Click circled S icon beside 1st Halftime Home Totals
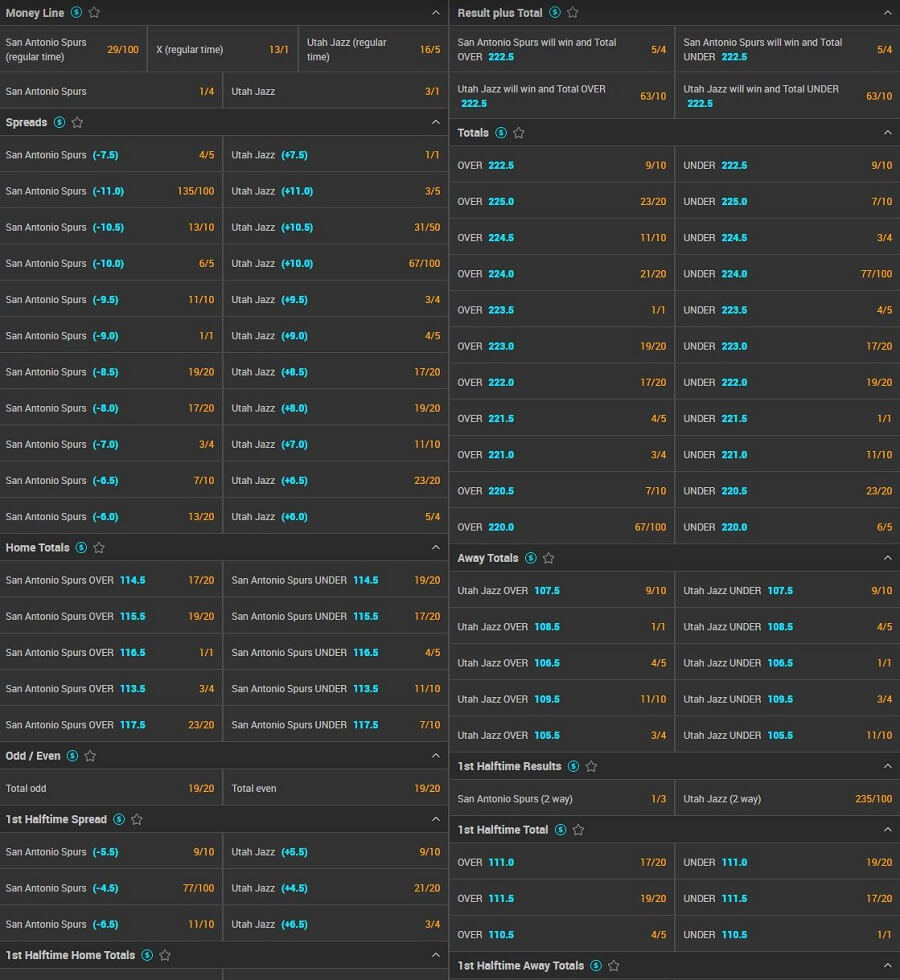The width and height of the screenshot is (900, 980). [x=147, y=955]
